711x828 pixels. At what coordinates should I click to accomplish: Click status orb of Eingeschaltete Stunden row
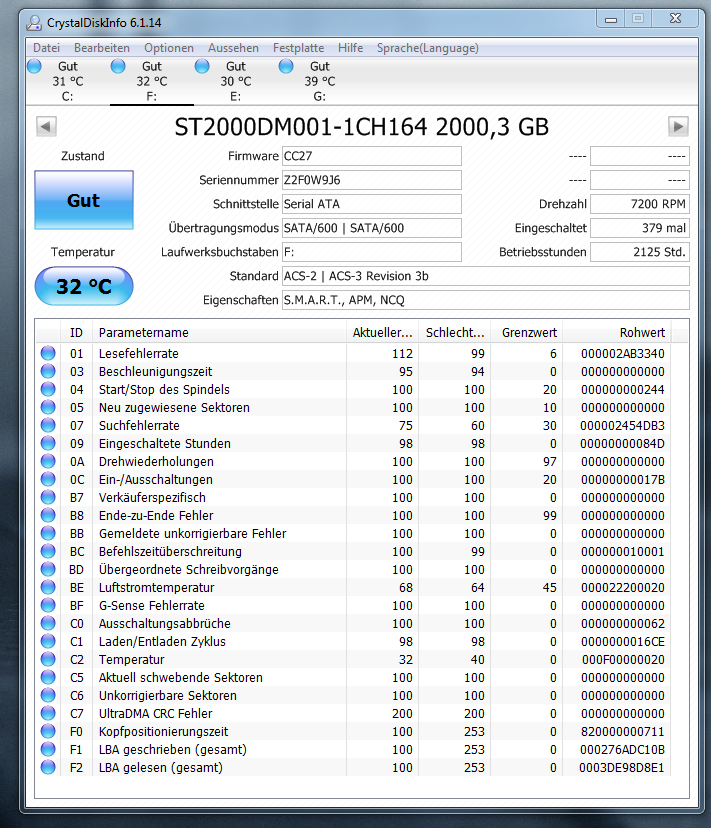48,443
